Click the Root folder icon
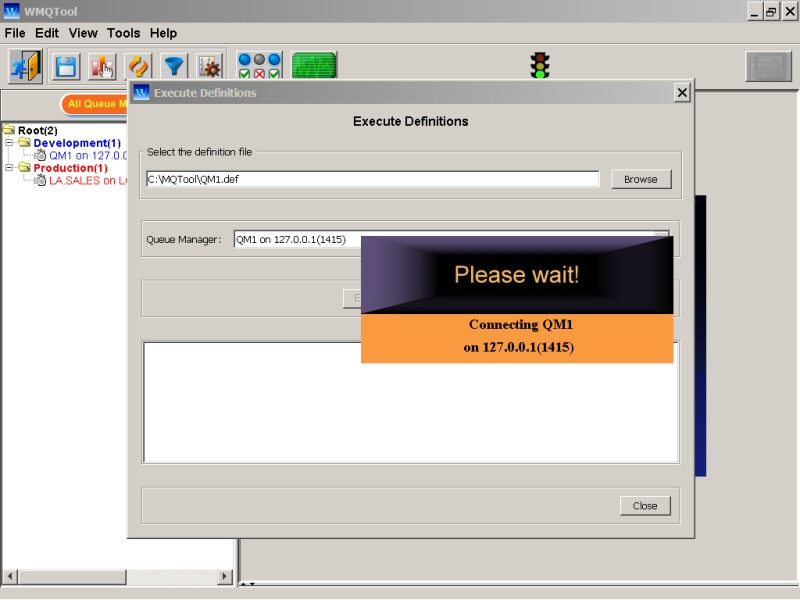Viewport: 800px width, 600px height. (9, 129)
